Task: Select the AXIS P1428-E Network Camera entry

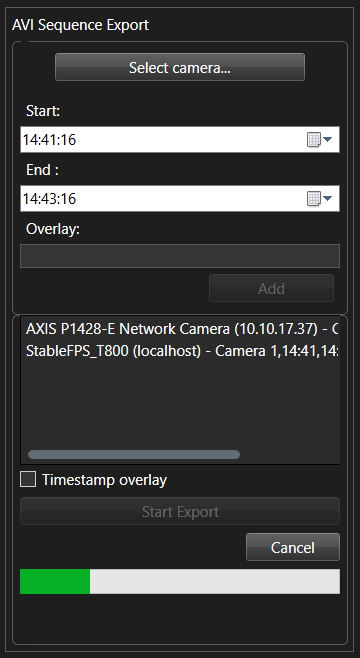Action: coord(182,329)
